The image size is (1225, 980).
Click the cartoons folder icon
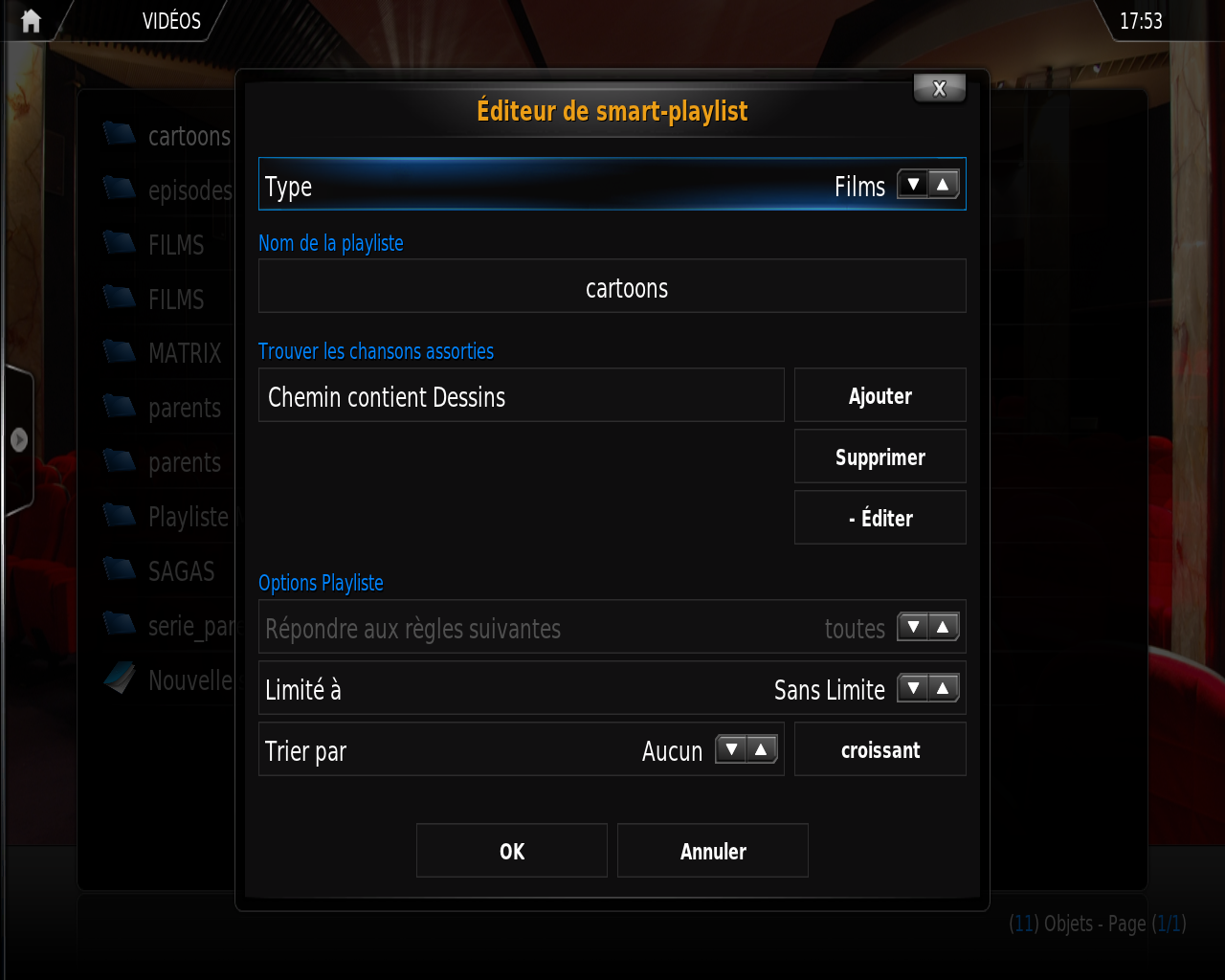coord(120,133)
